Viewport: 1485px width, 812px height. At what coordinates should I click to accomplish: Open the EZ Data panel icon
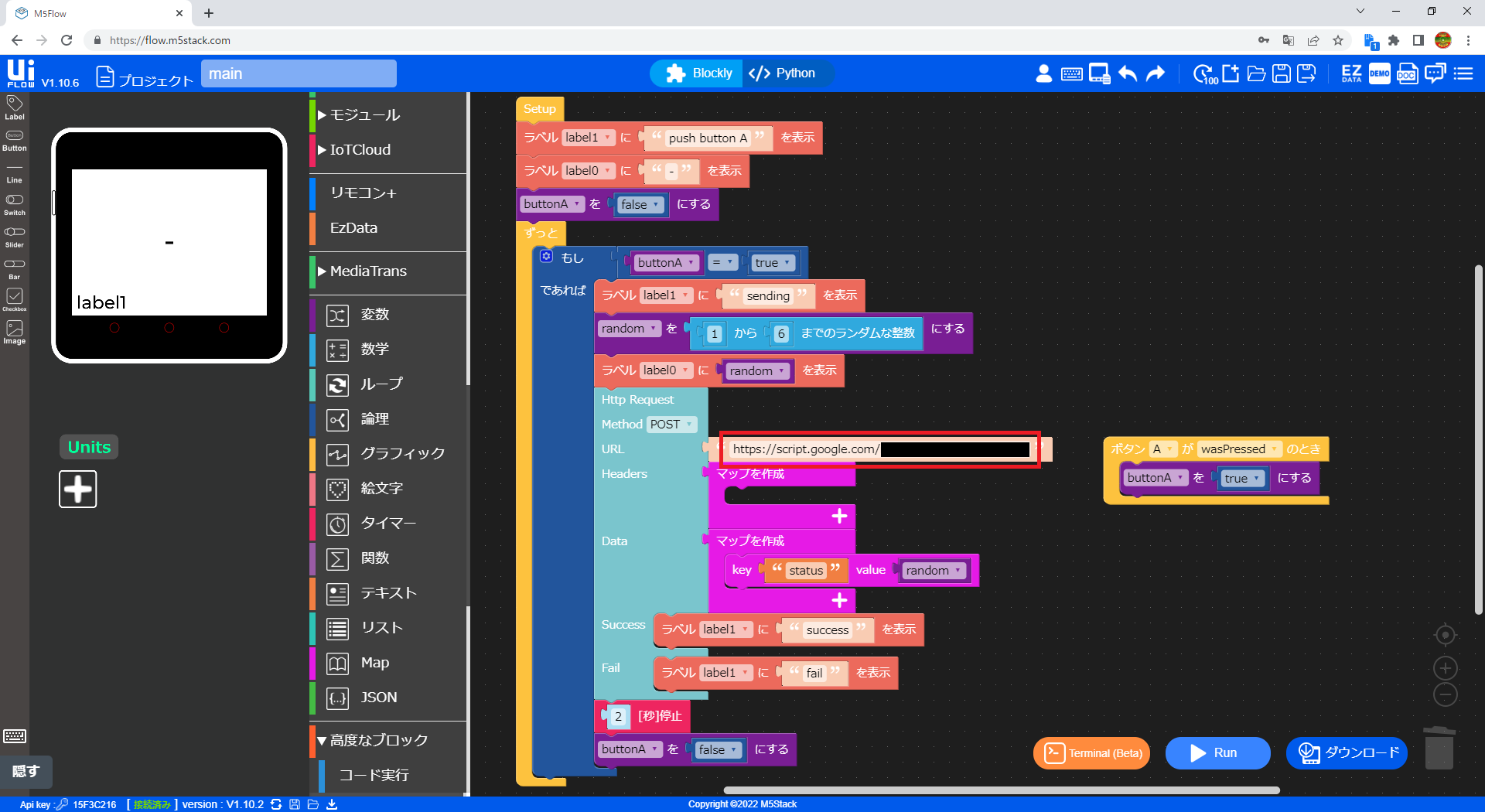[x=1351, y=73]
